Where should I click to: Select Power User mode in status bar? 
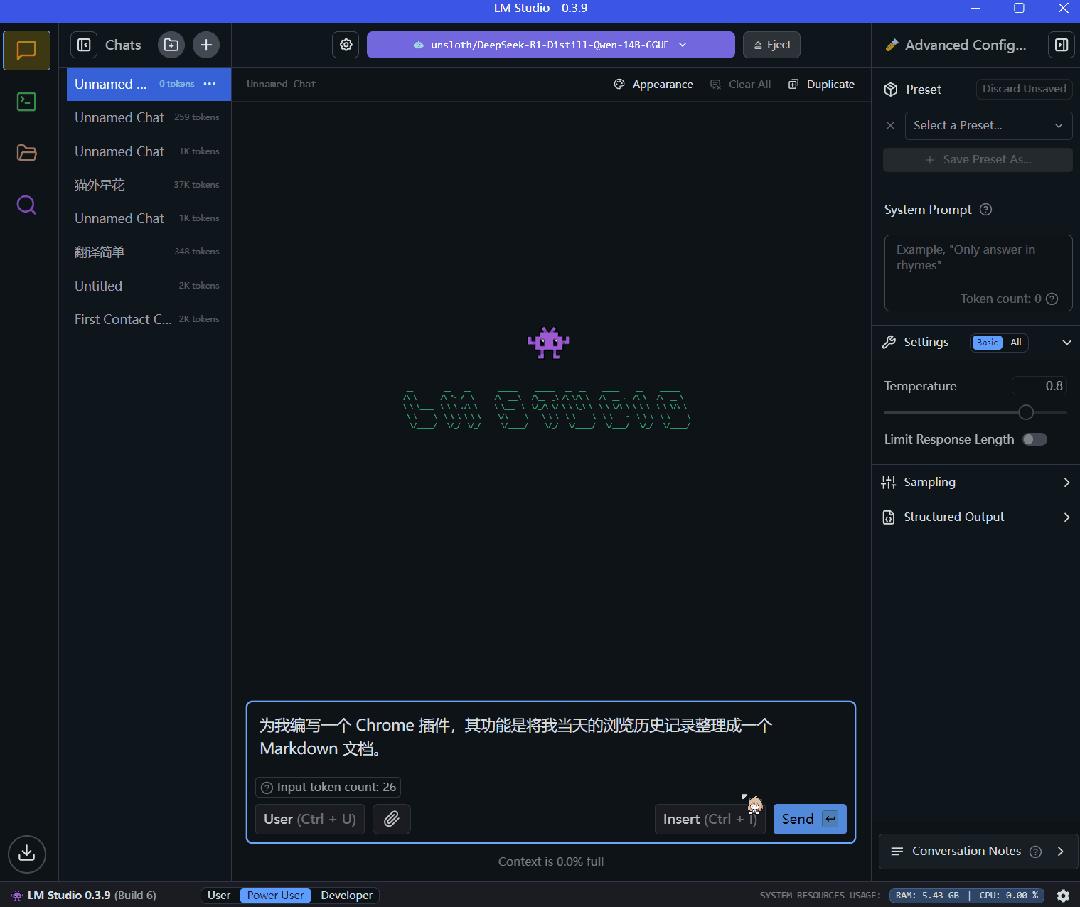pyautogui.click(x=276, y=895)
